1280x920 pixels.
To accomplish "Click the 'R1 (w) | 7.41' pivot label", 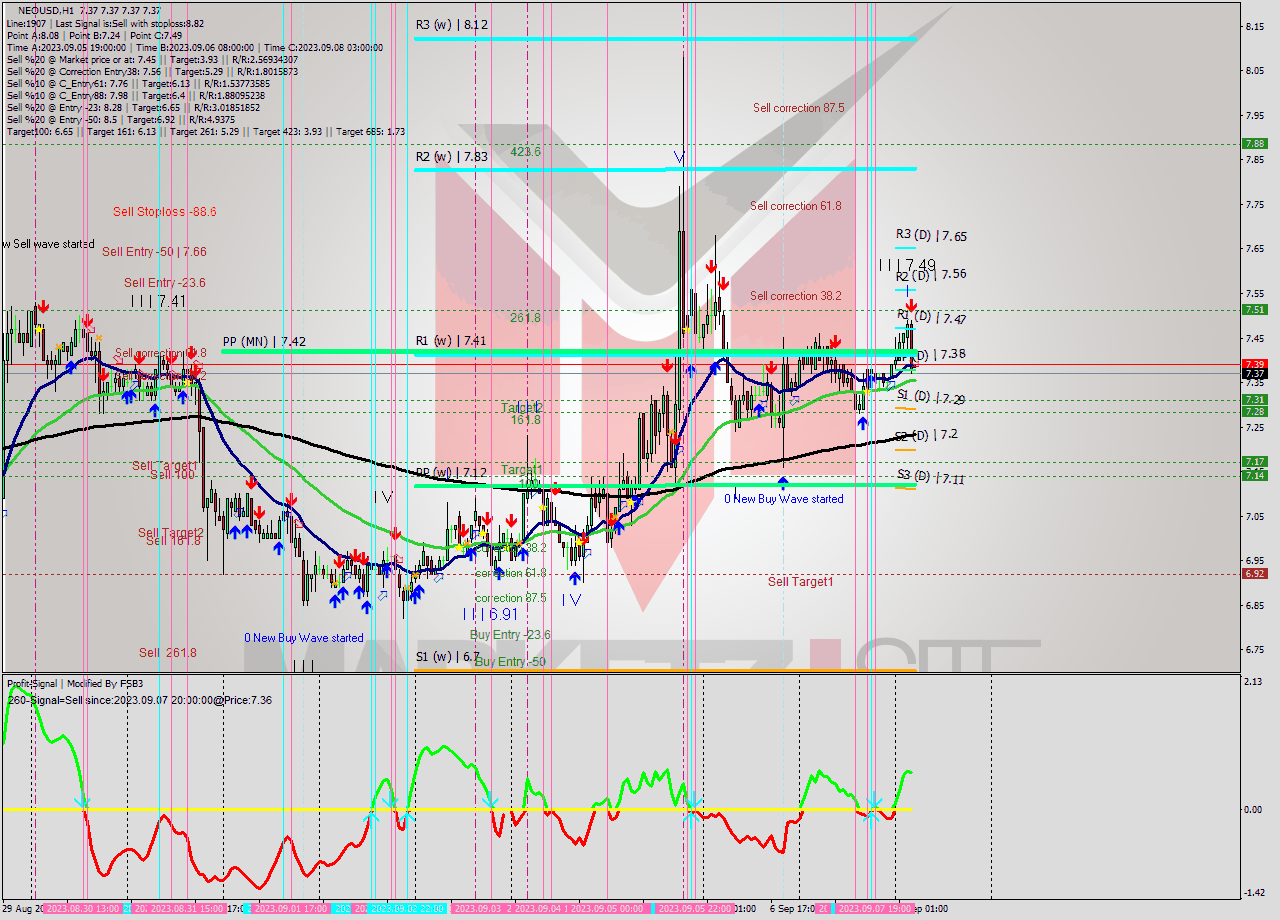I will point(451,341).
